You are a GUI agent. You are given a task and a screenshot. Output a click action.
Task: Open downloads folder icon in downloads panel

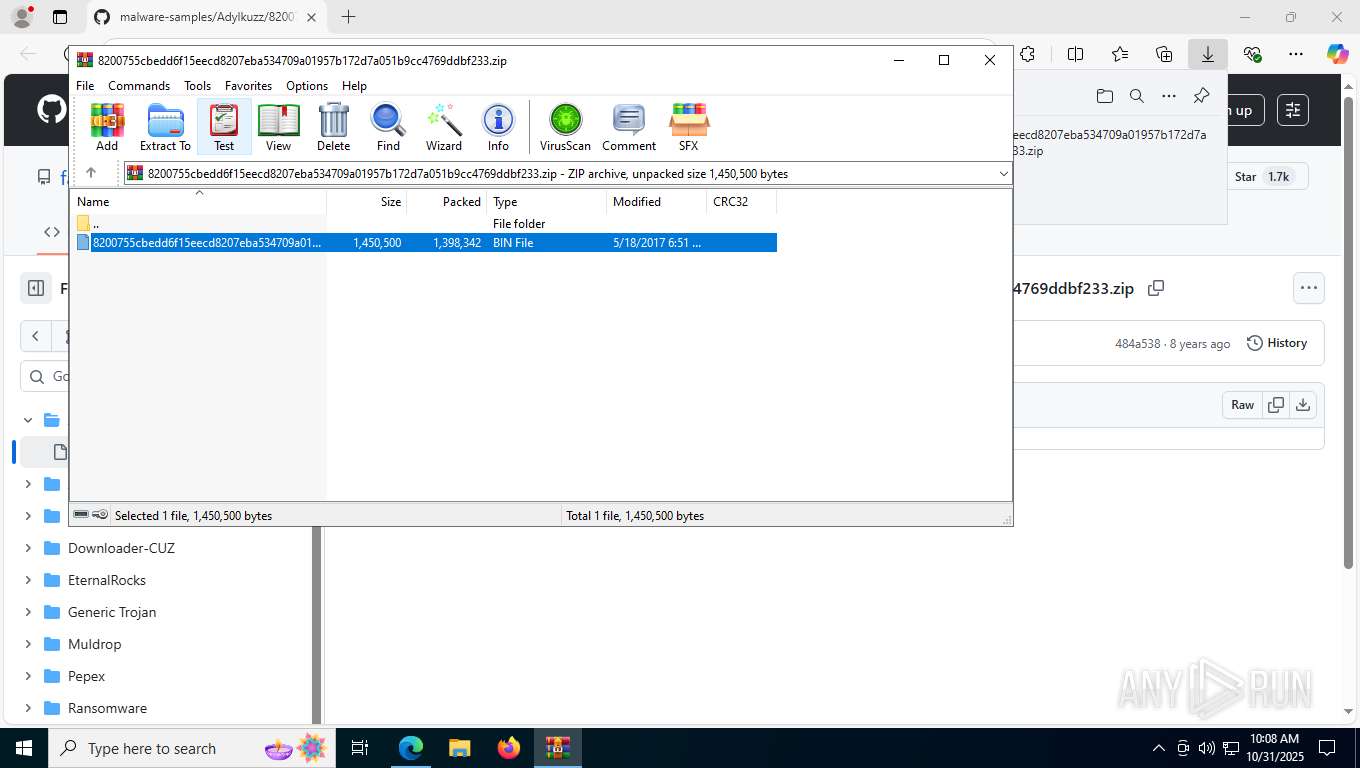1105,96
